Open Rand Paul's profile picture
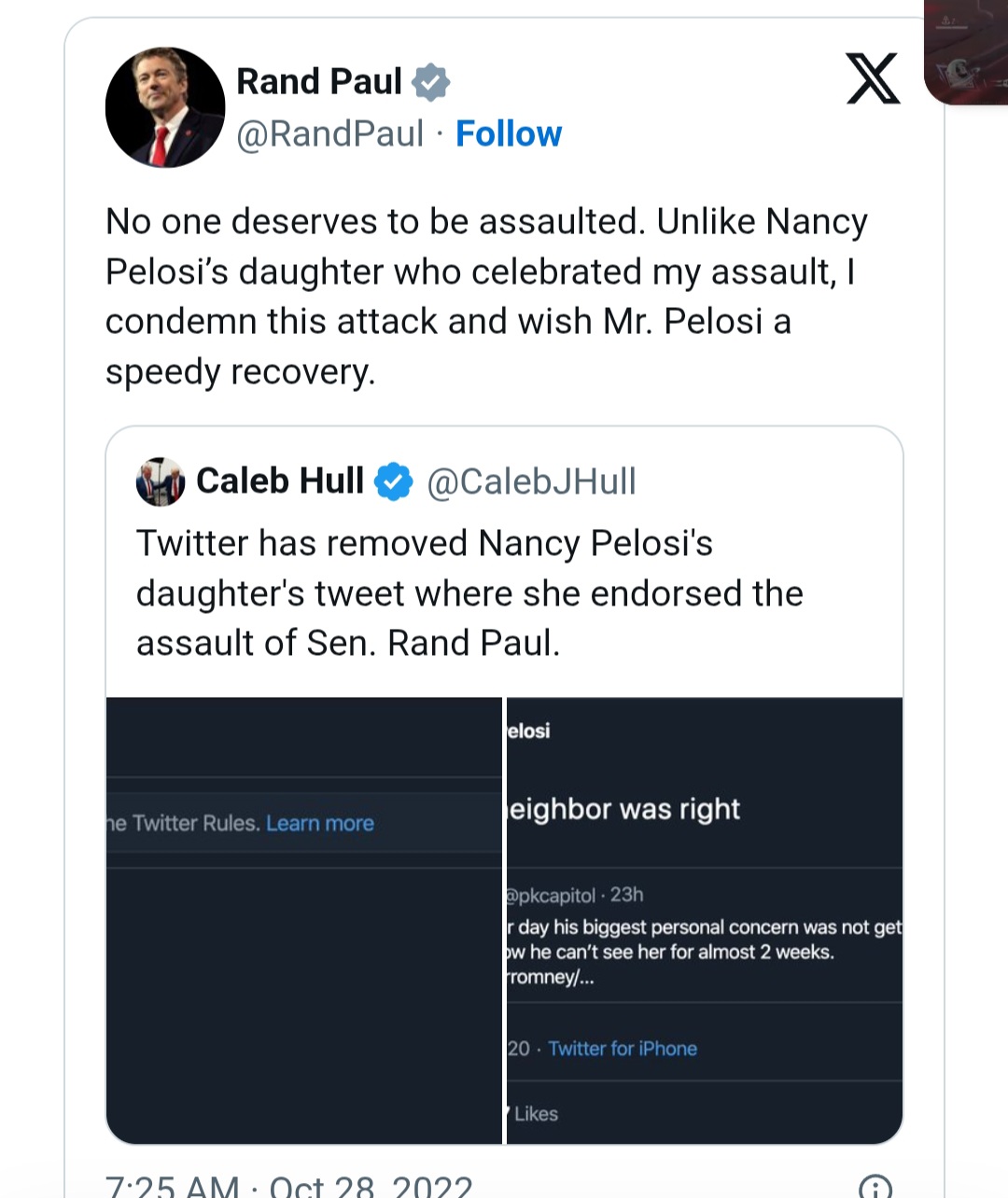The height and width of the screenshot is (1198, 1008). click(165, 107)
